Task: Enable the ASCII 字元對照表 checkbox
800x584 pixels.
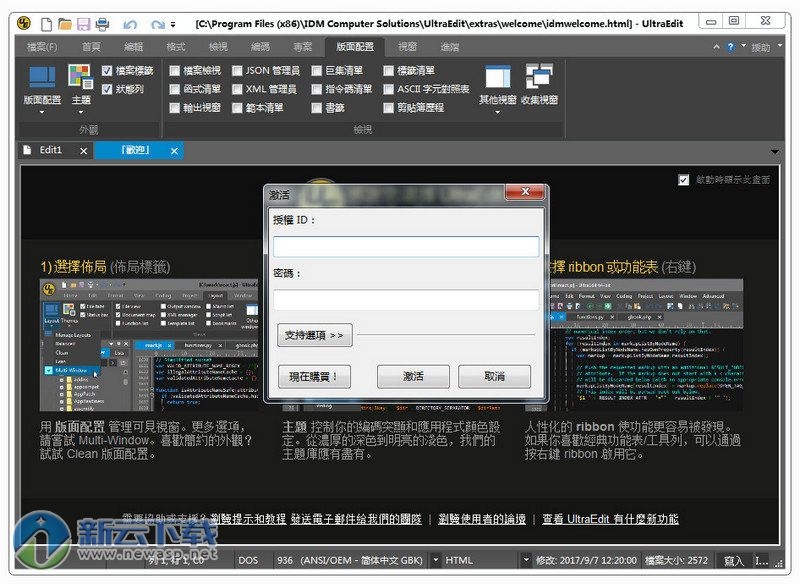Action: coord(389,89)
